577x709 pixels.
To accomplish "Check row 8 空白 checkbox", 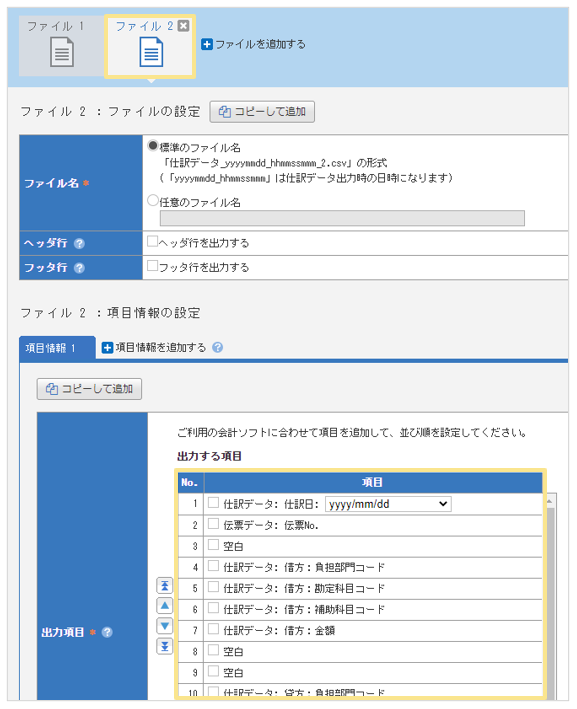I will [213, 650].
